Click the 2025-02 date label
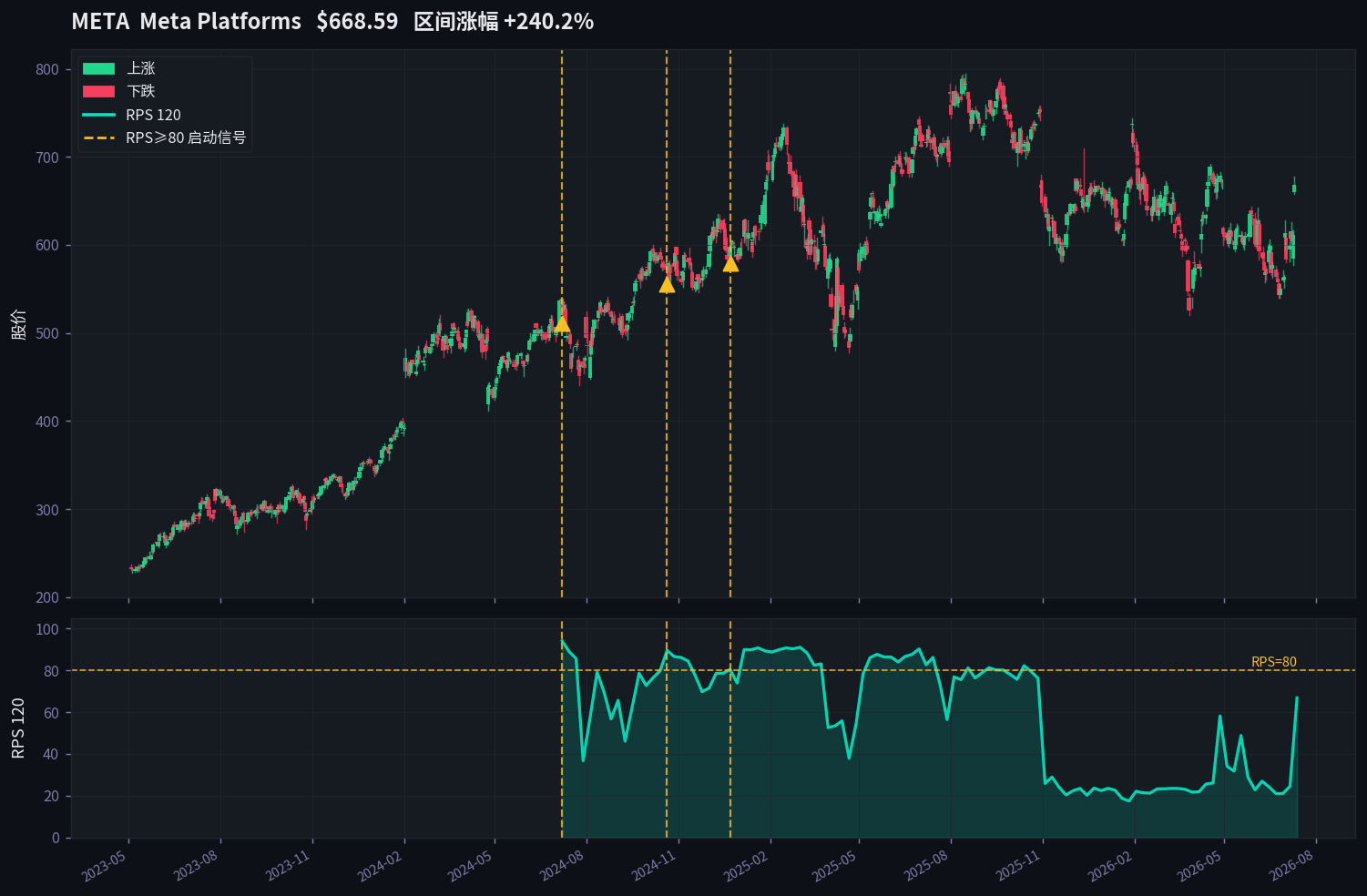 click(x=746, y=866)
